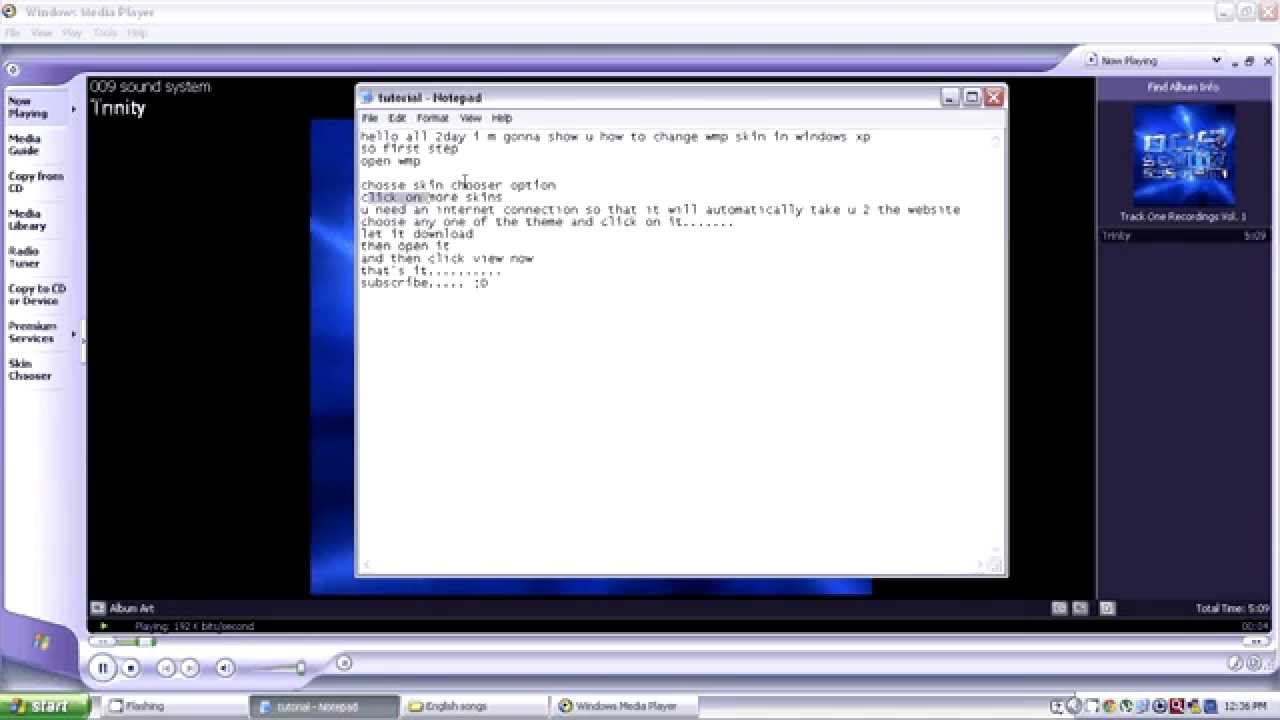Click the Windows Start button

point(45,706)
